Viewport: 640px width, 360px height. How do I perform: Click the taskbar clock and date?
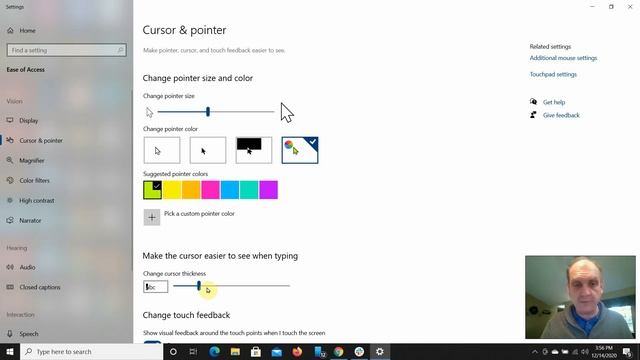click(x=604, y=351)
